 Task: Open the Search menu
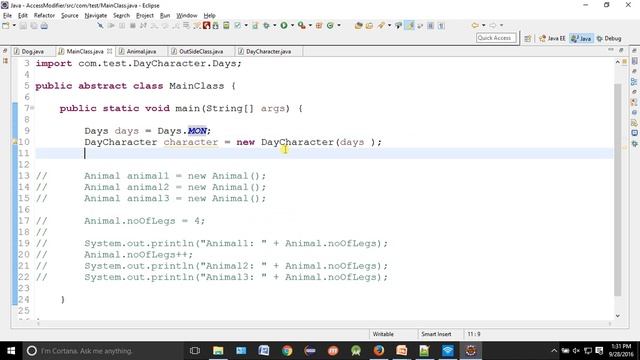tap(121, 16)
